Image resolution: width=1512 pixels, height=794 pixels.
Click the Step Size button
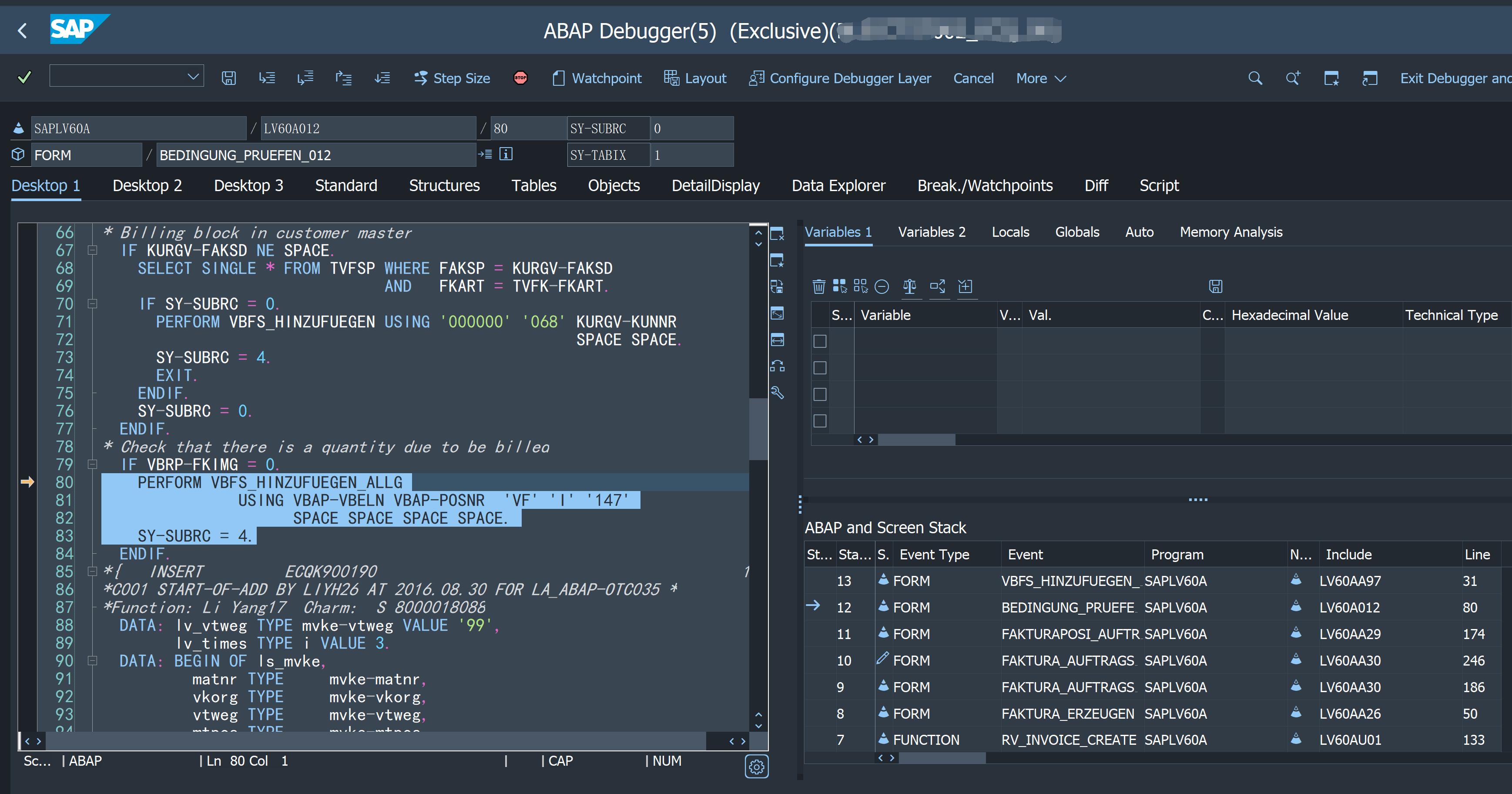point(451,78)
